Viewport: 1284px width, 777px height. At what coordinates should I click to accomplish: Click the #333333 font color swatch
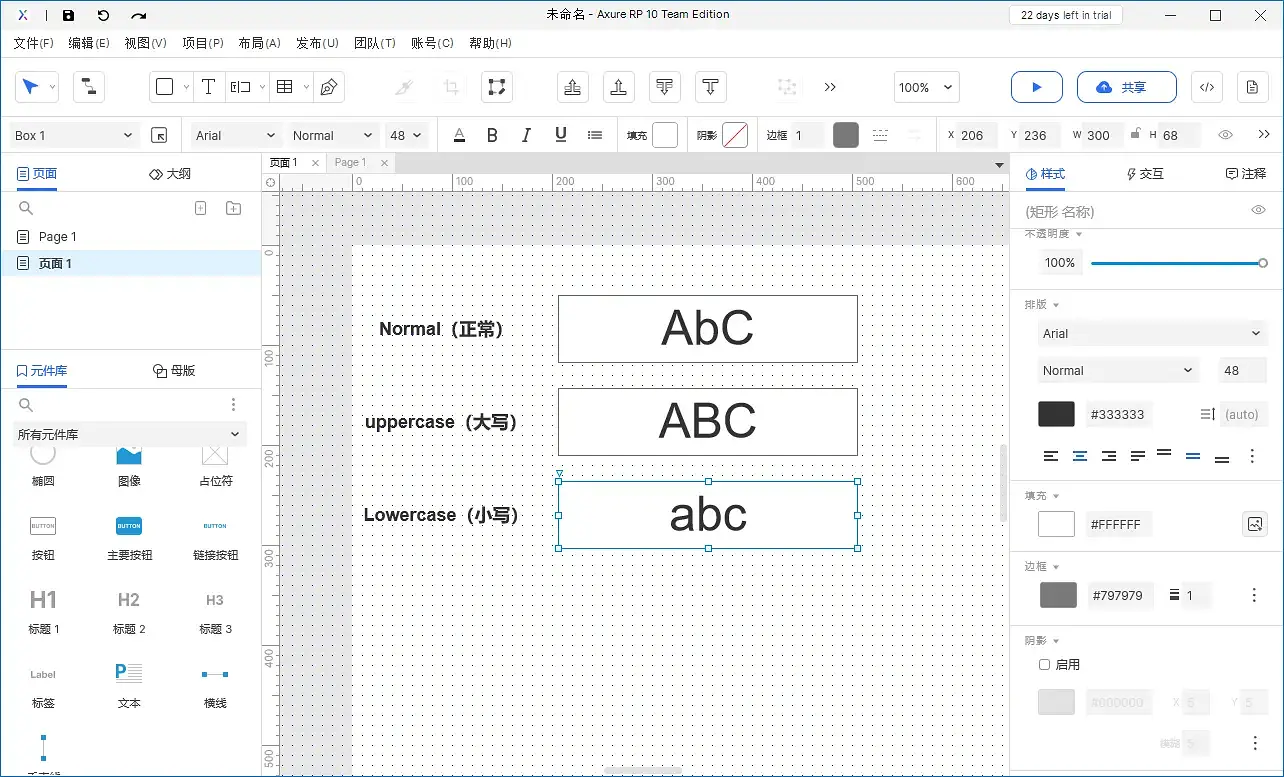pos(1056,414)
